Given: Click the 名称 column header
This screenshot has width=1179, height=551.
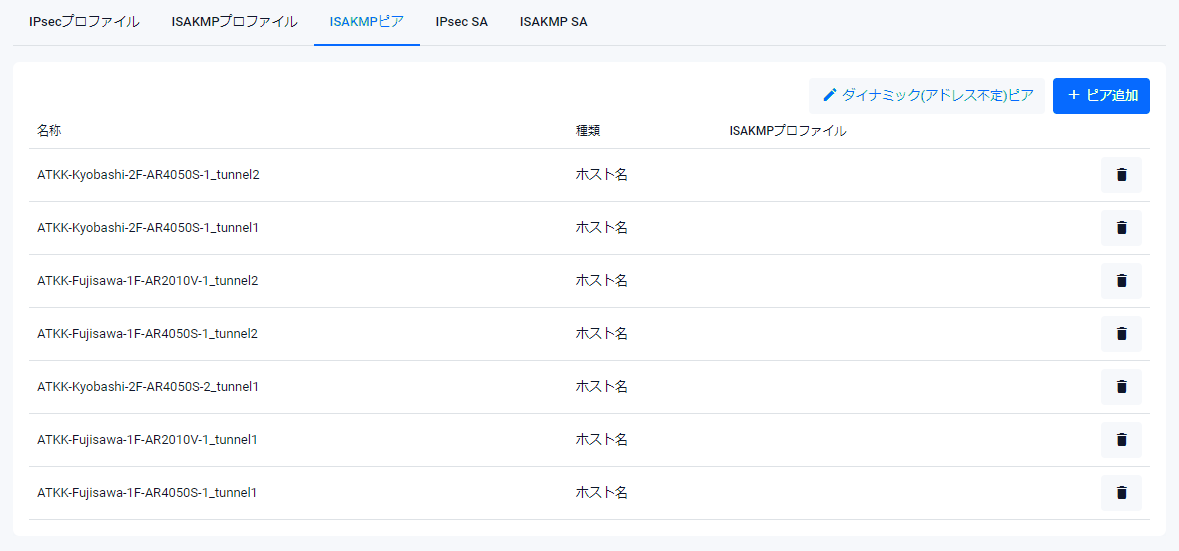Looking at the screenshot, I should [50, 131].
